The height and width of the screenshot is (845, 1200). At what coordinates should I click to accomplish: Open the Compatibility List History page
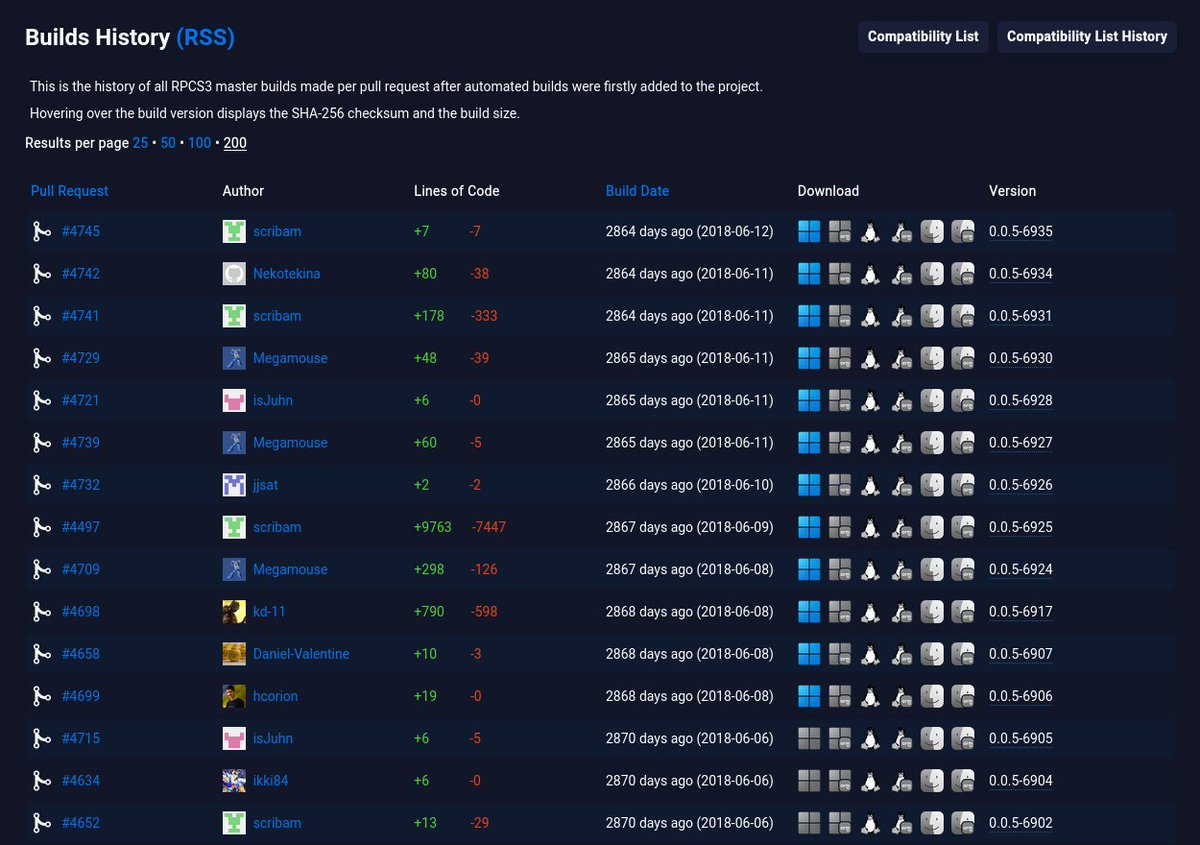click(1087, 36)
